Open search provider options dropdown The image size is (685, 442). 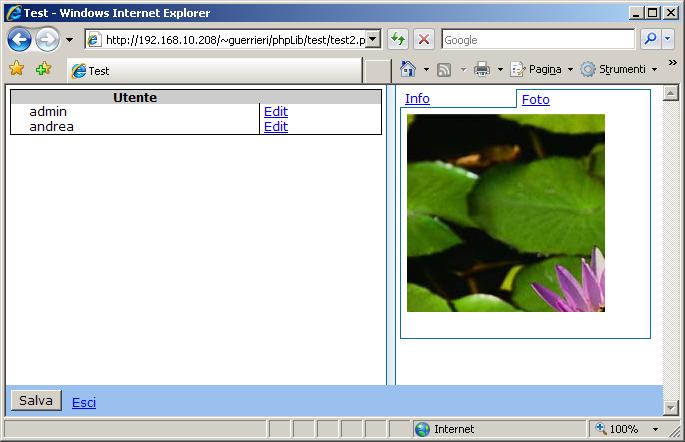(668, 39)
